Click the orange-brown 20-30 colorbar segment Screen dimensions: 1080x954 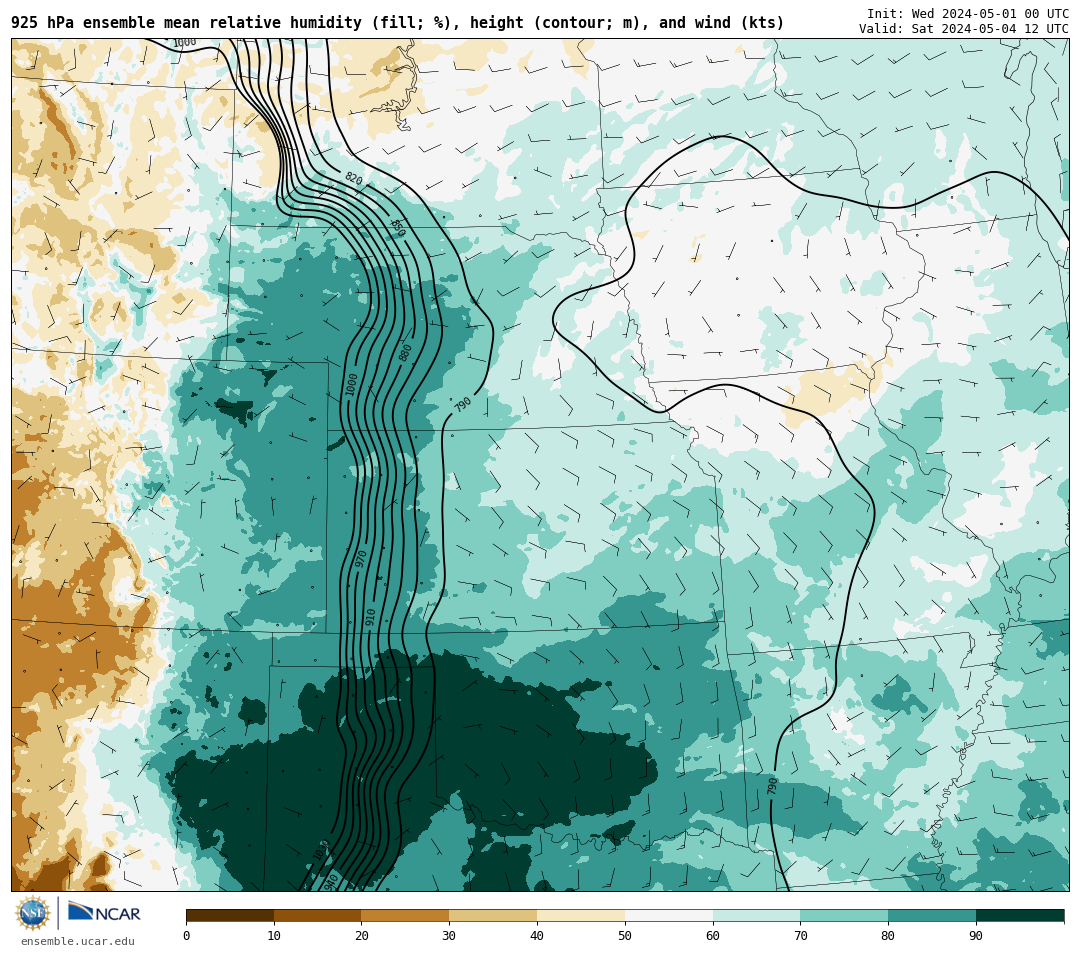[x=406, y=915]
